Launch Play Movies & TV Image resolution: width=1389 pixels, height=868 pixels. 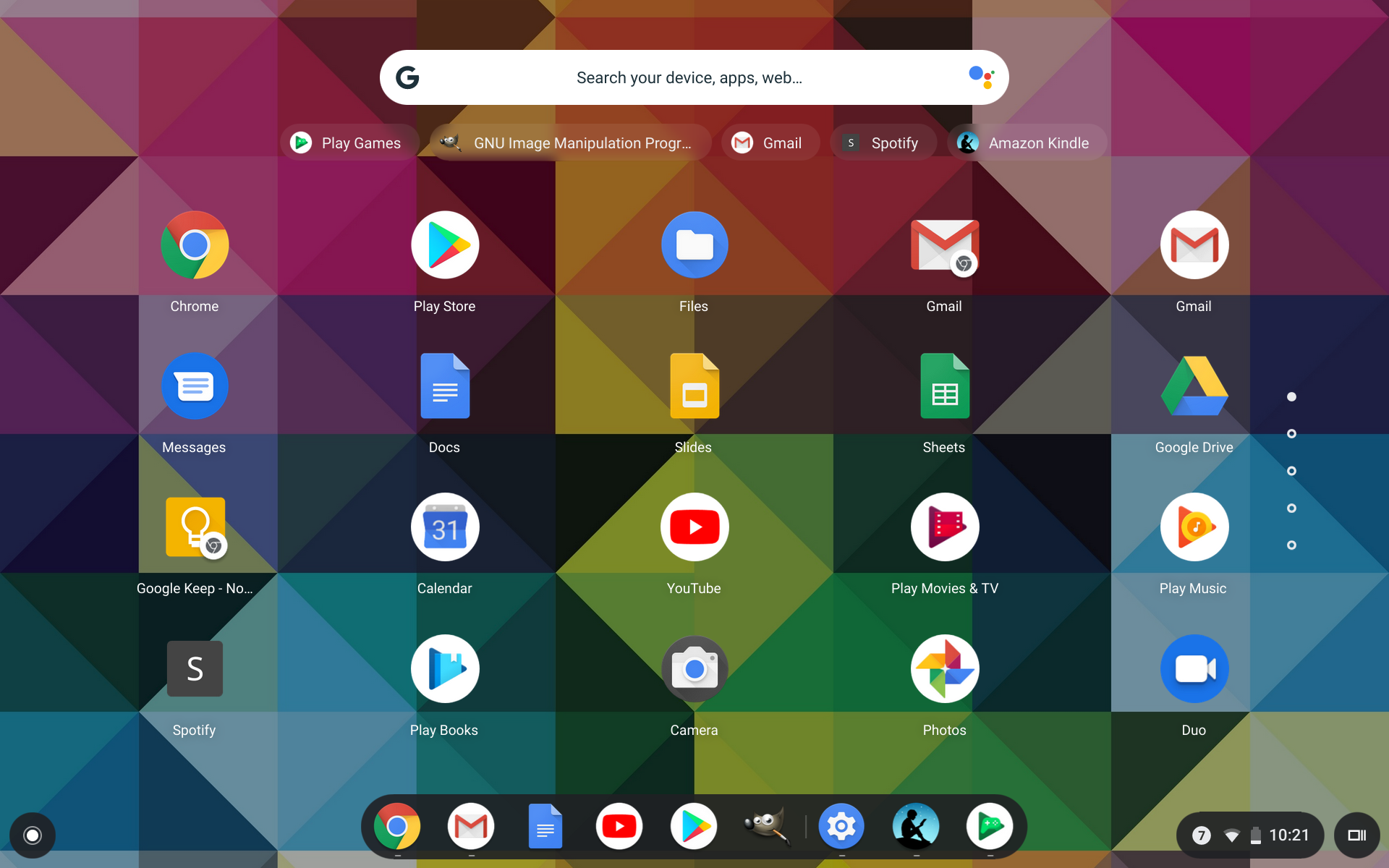pos(943,526)
